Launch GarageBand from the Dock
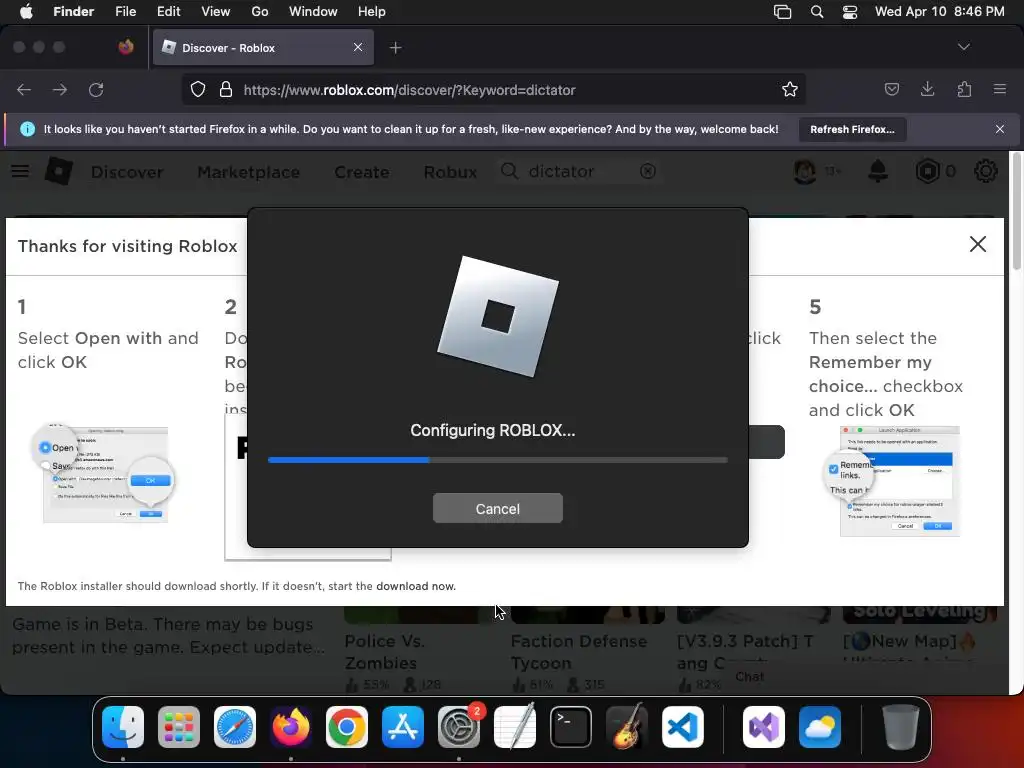Image resolution: width=1024 pixels, height=768 pixels. [x=627, y=727]
